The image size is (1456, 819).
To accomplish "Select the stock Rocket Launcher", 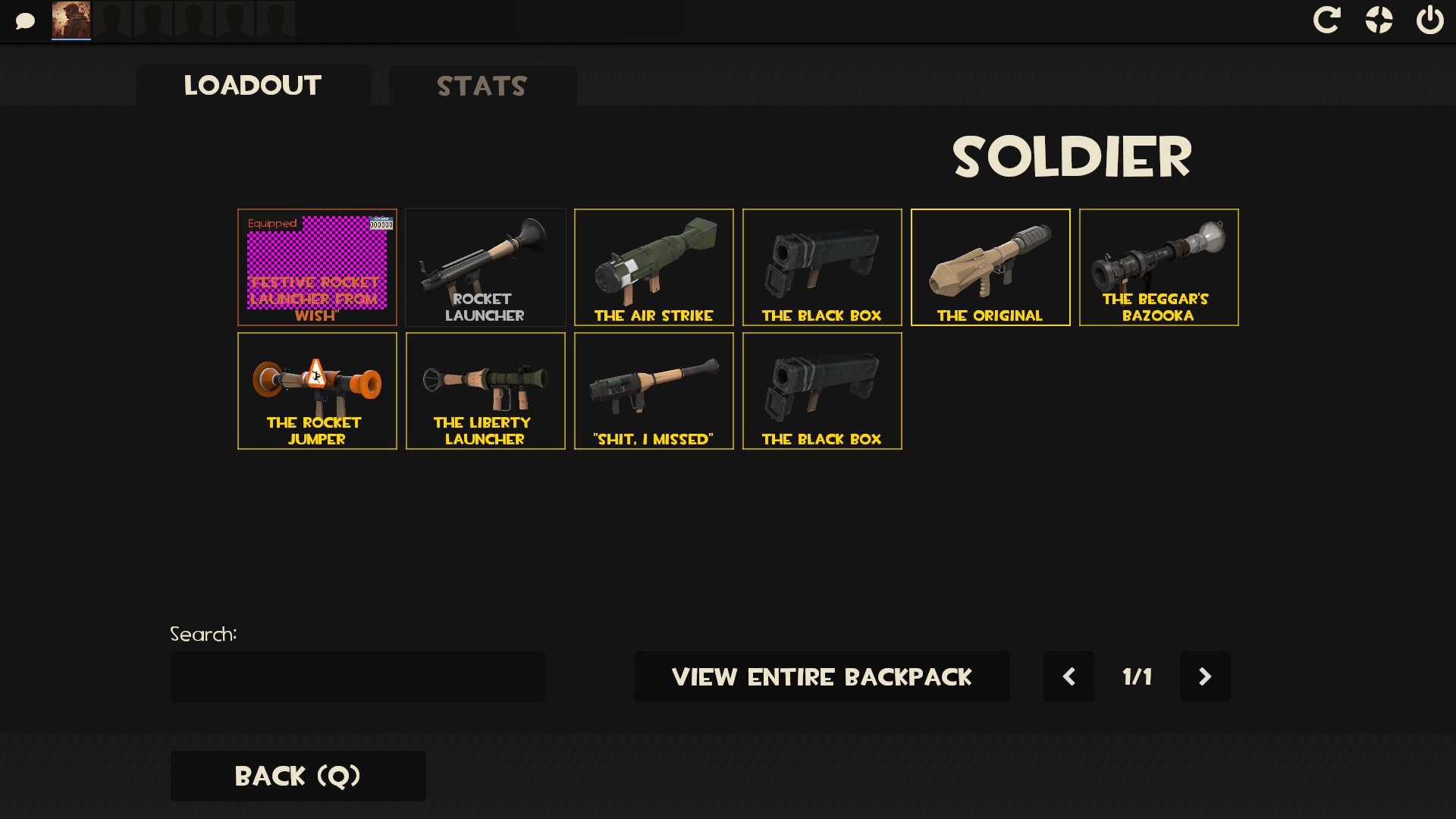I will (x=485, y=267).
